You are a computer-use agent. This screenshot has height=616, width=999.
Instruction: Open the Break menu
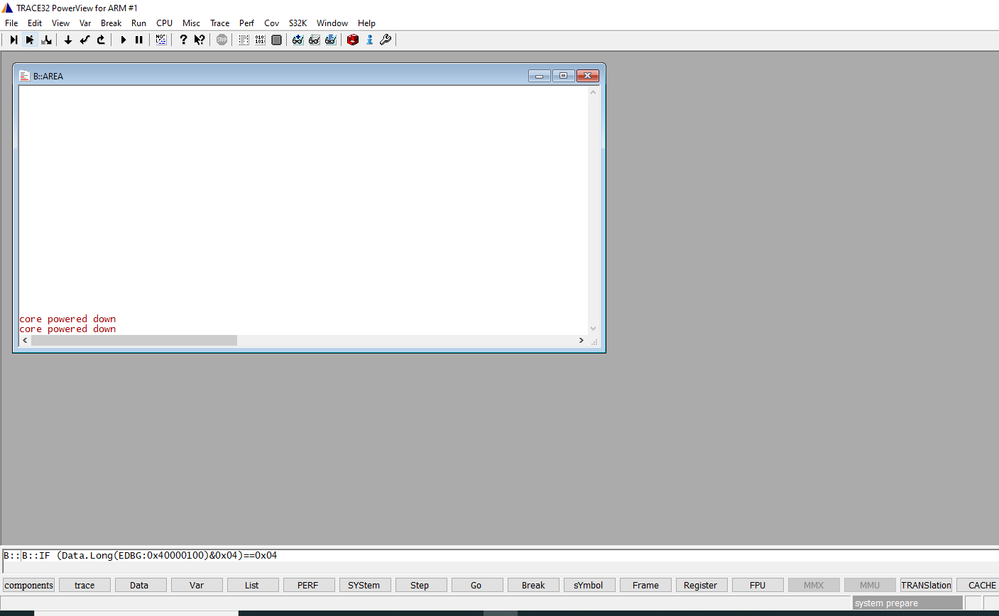pyautogui.click(x=111, y=23)
